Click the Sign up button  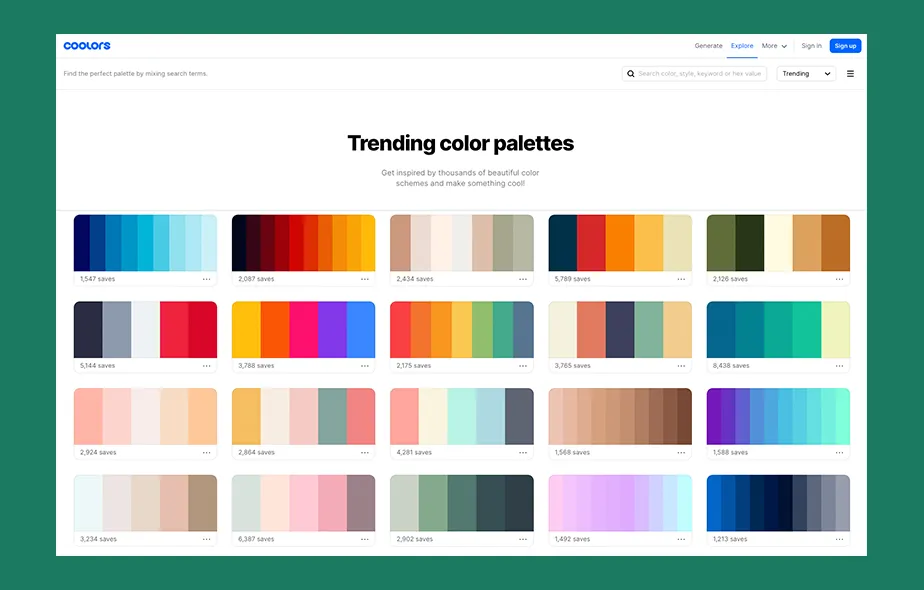pos(845,46)
